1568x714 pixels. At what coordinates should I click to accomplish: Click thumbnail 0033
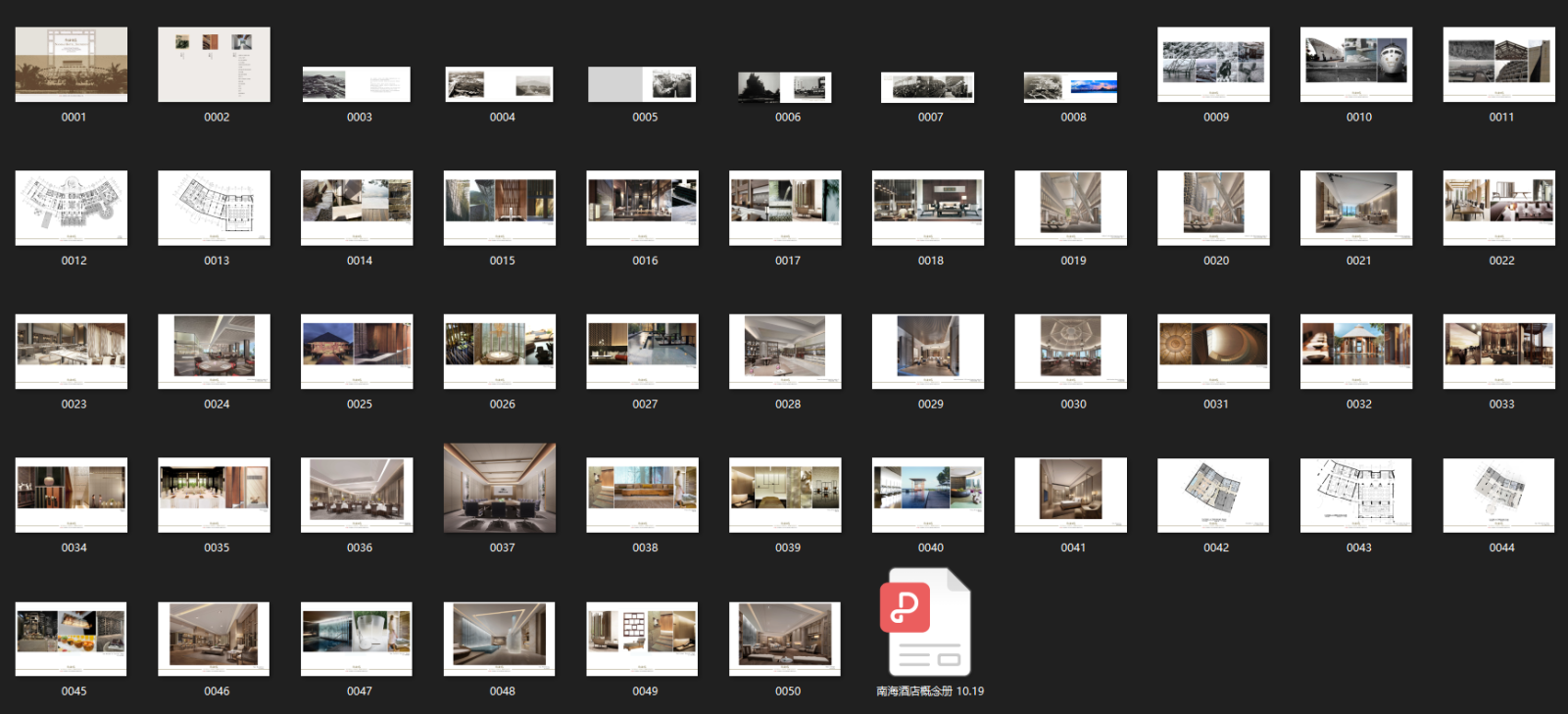point(1499,352)
